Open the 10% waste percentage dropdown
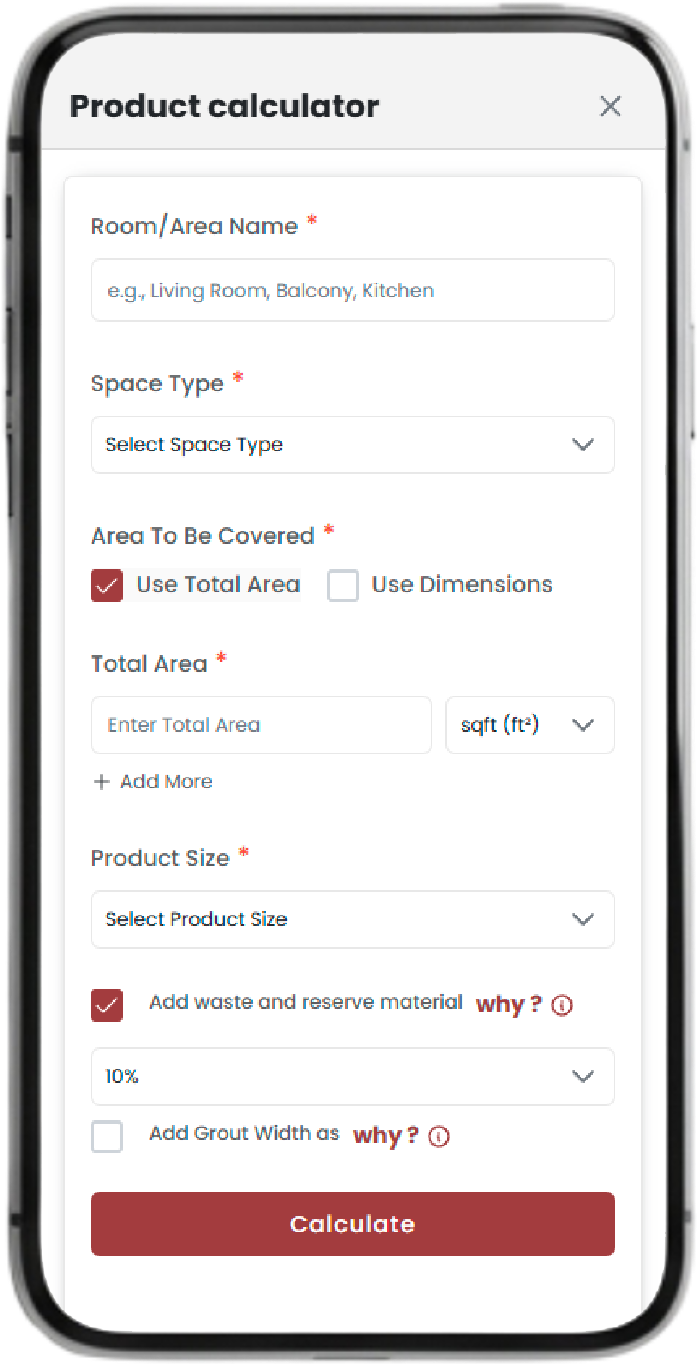Viewport: 697px width, 1364px height. (x=353, y=1077)
